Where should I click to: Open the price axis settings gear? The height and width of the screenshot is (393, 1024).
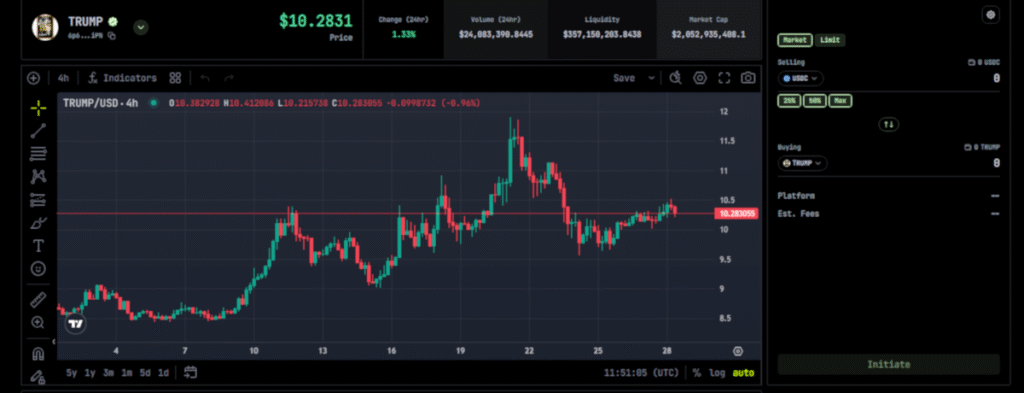(x=738, y=351)
